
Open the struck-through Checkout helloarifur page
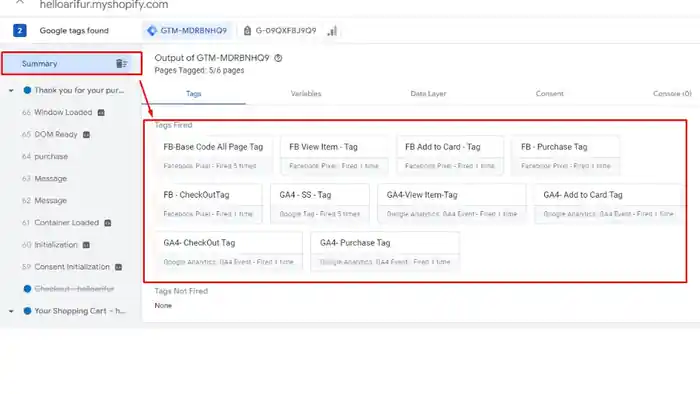(74, 289)
